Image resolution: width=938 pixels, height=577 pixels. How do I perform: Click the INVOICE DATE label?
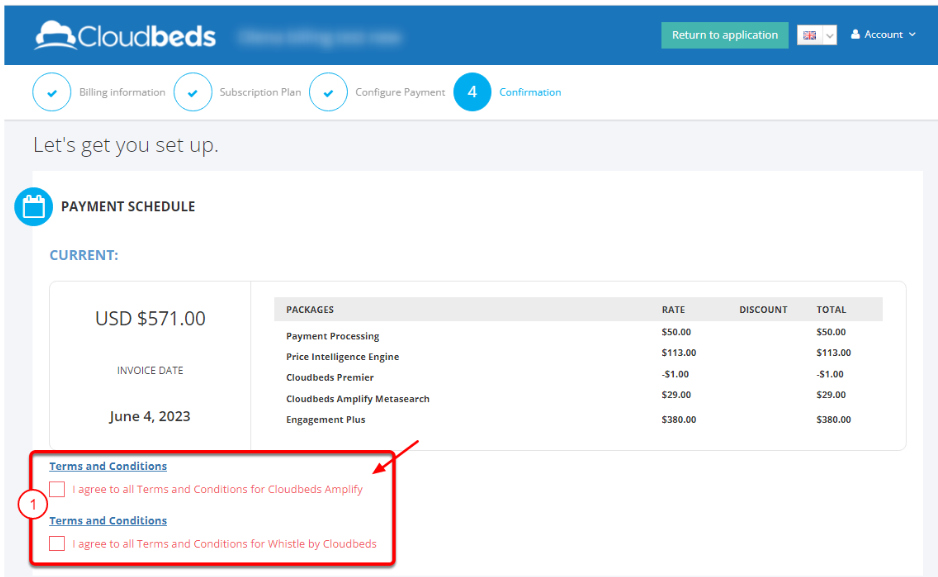(x=150, y=371)
